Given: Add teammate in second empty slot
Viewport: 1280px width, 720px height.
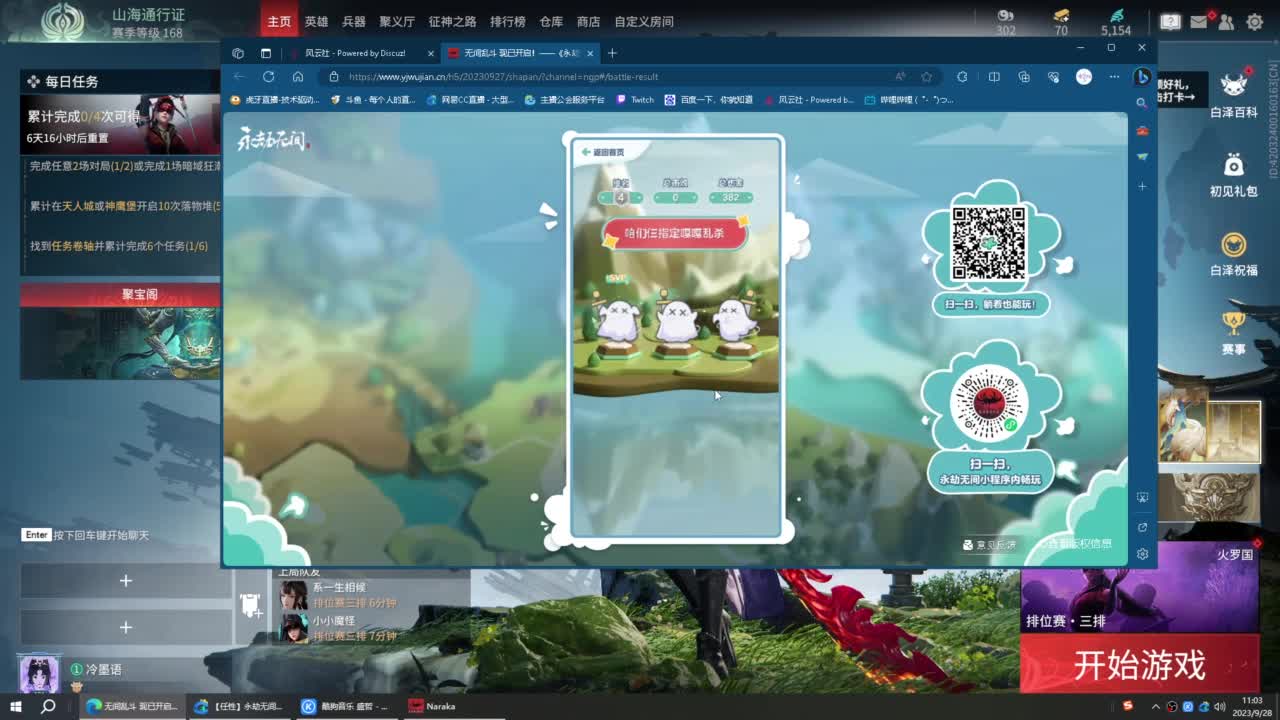Looking at the screenshot, I should (125, 627).
